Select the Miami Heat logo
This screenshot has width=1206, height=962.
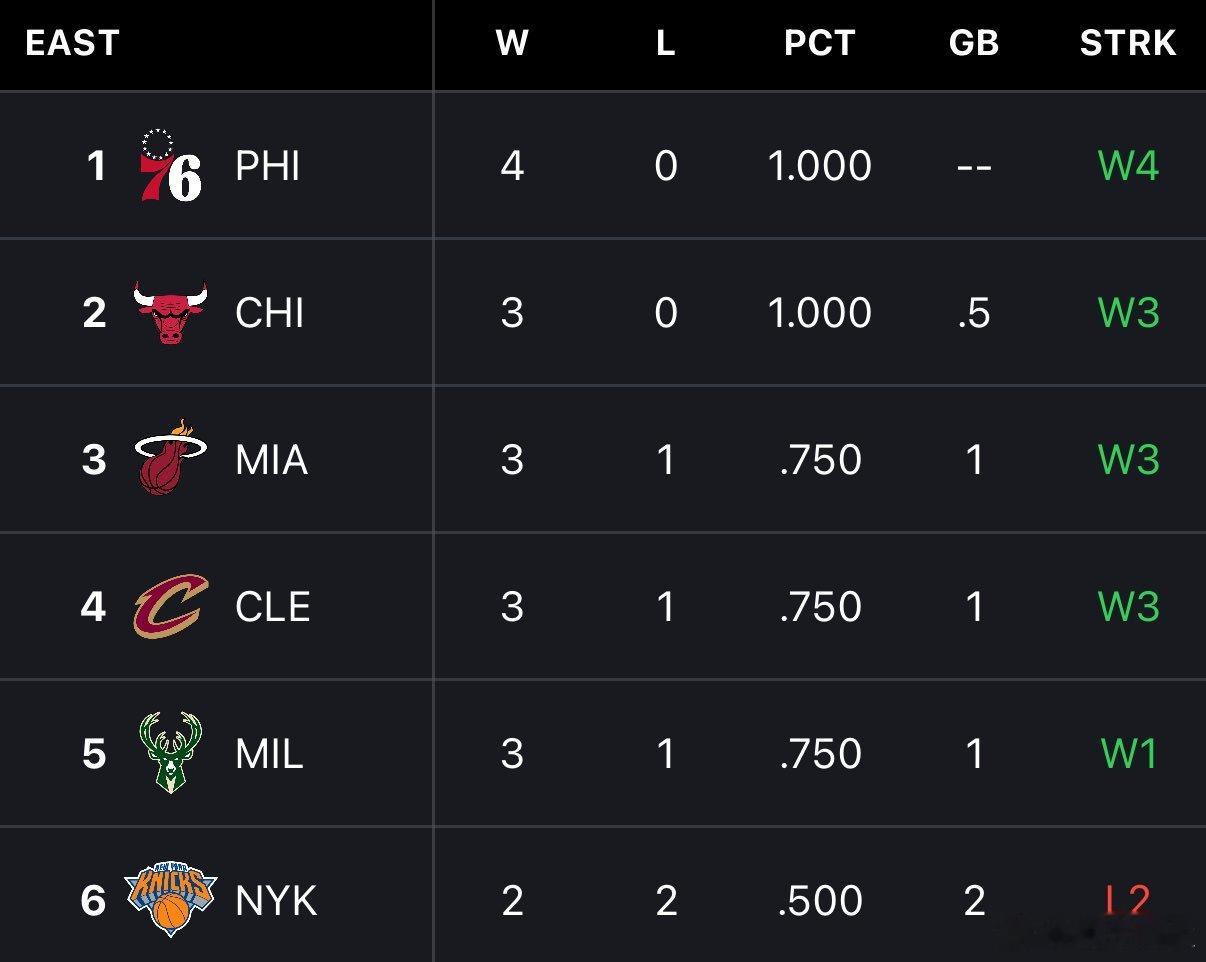coord(170,459)
